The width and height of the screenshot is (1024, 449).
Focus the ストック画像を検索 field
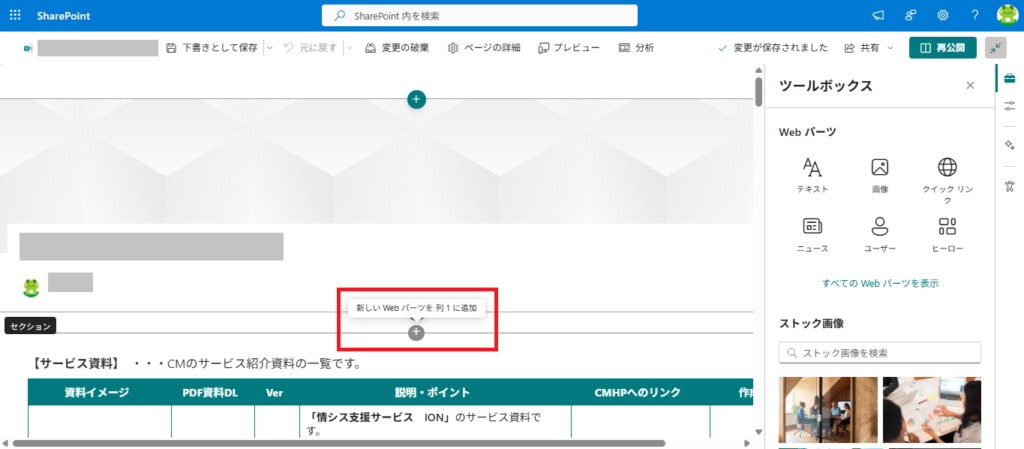(x=880, y=352)
